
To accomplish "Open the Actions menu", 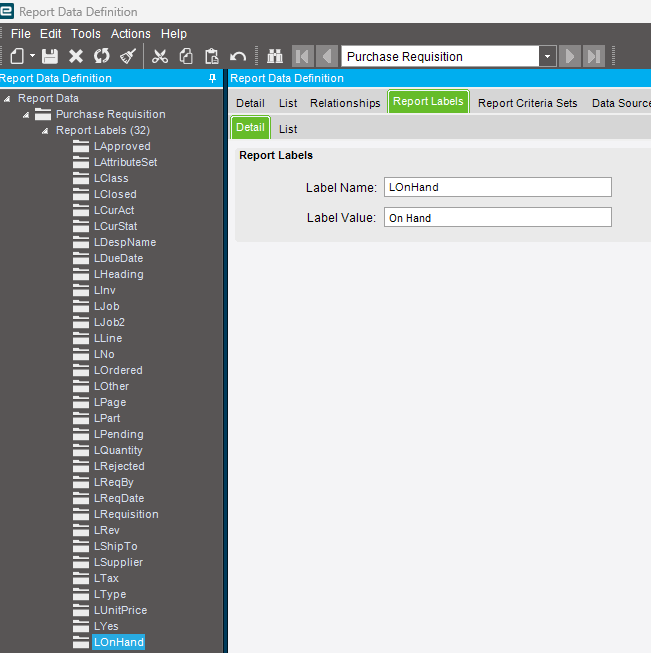I will (x=130, y=34).
